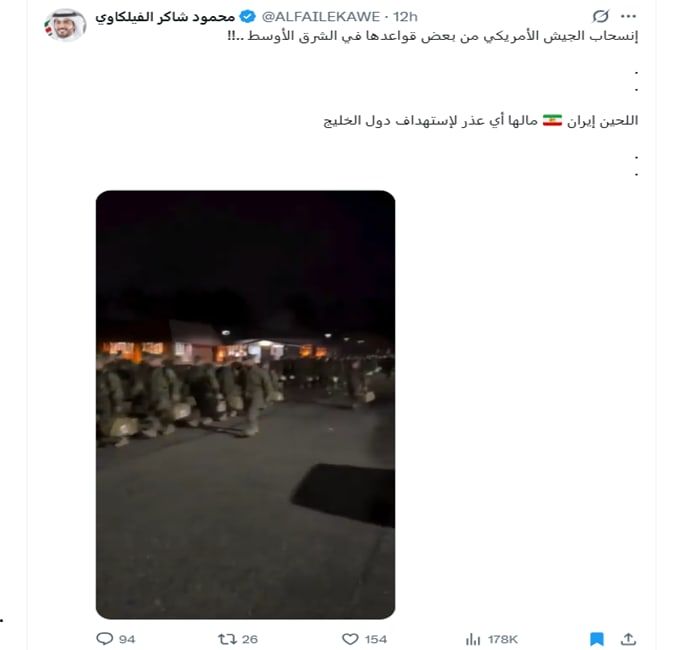Open the 12h timestamp link

[405, 17]
